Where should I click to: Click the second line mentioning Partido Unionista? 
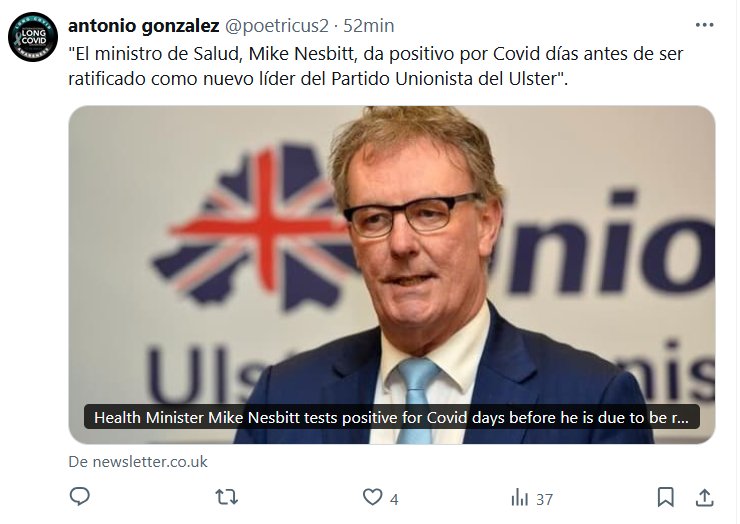[x=318, y=79]
